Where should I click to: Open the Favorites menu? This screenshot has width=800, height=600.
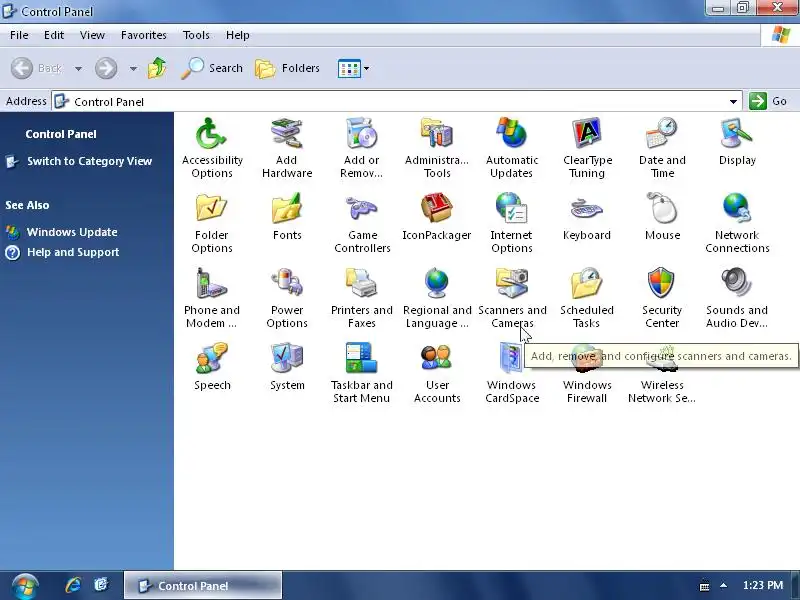[143, 35]
